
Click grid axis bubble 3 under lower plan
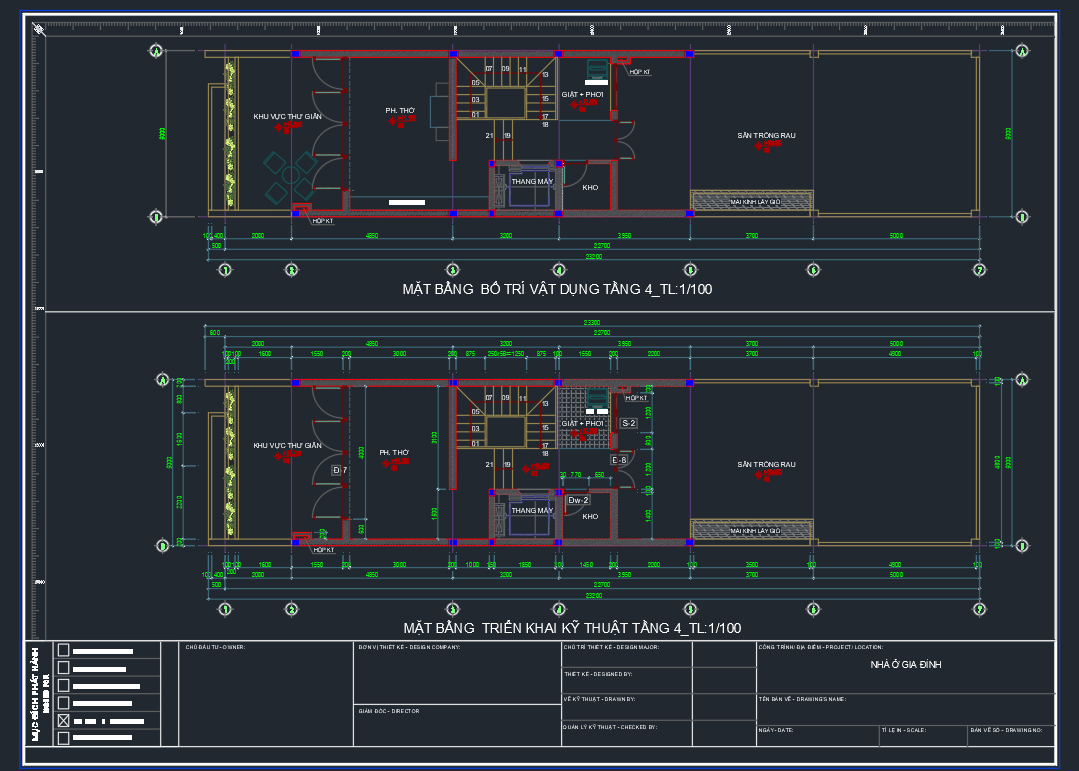pos(452,608)
